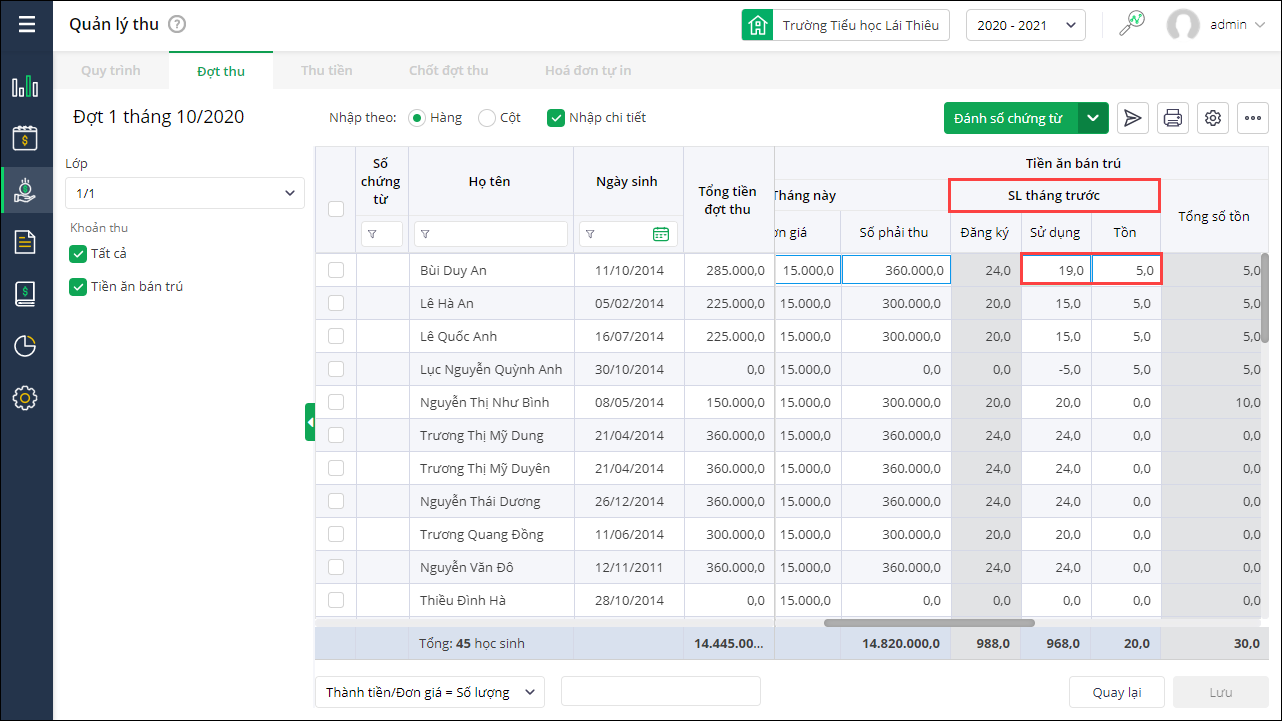The height and width of the screenshot is (721, 1282).
Task: Click the Quay lại button
Action: coord(1116,692)
